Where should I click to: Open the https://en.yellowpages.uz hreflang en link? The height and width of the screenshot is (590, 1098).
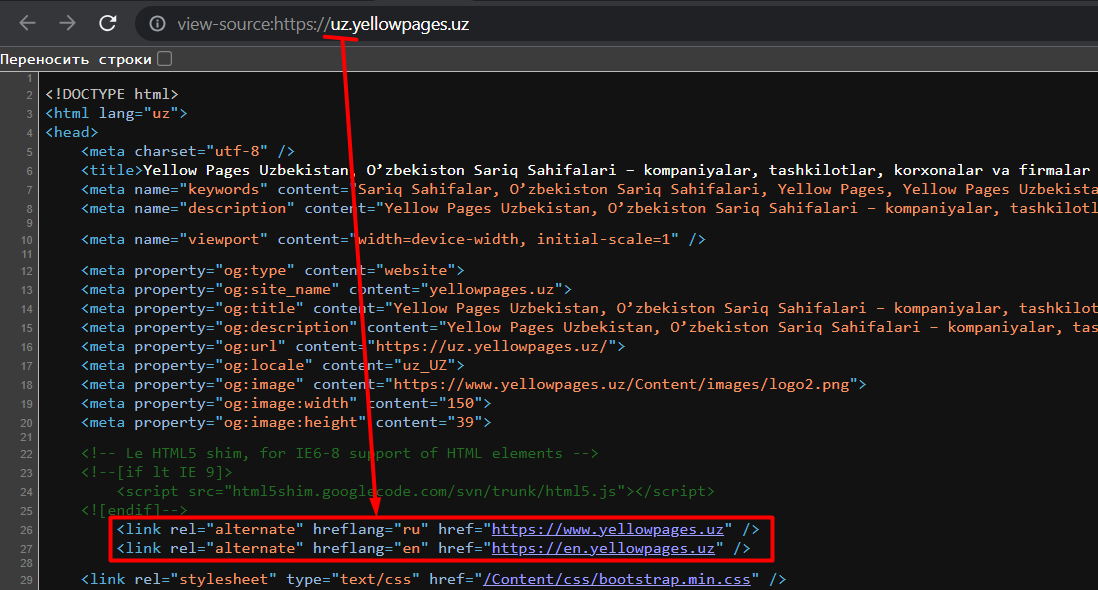coord(603,548)
